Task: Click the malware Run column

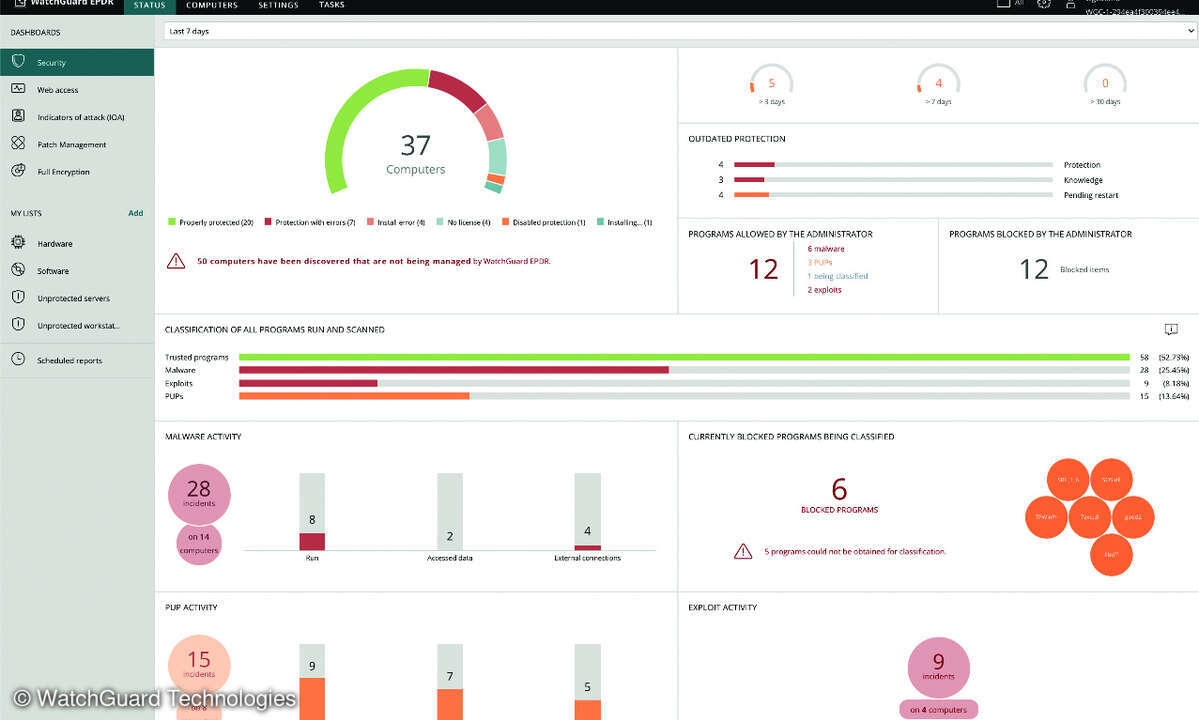Action: 312,511
